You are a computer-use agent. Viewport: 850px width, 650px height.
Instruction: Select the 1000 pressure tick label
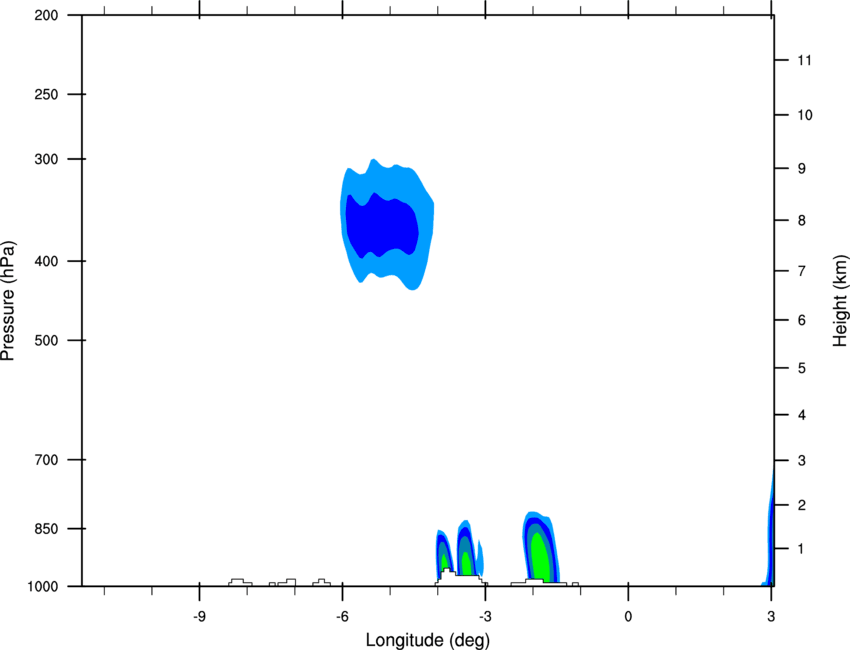(x=42, y=587)
